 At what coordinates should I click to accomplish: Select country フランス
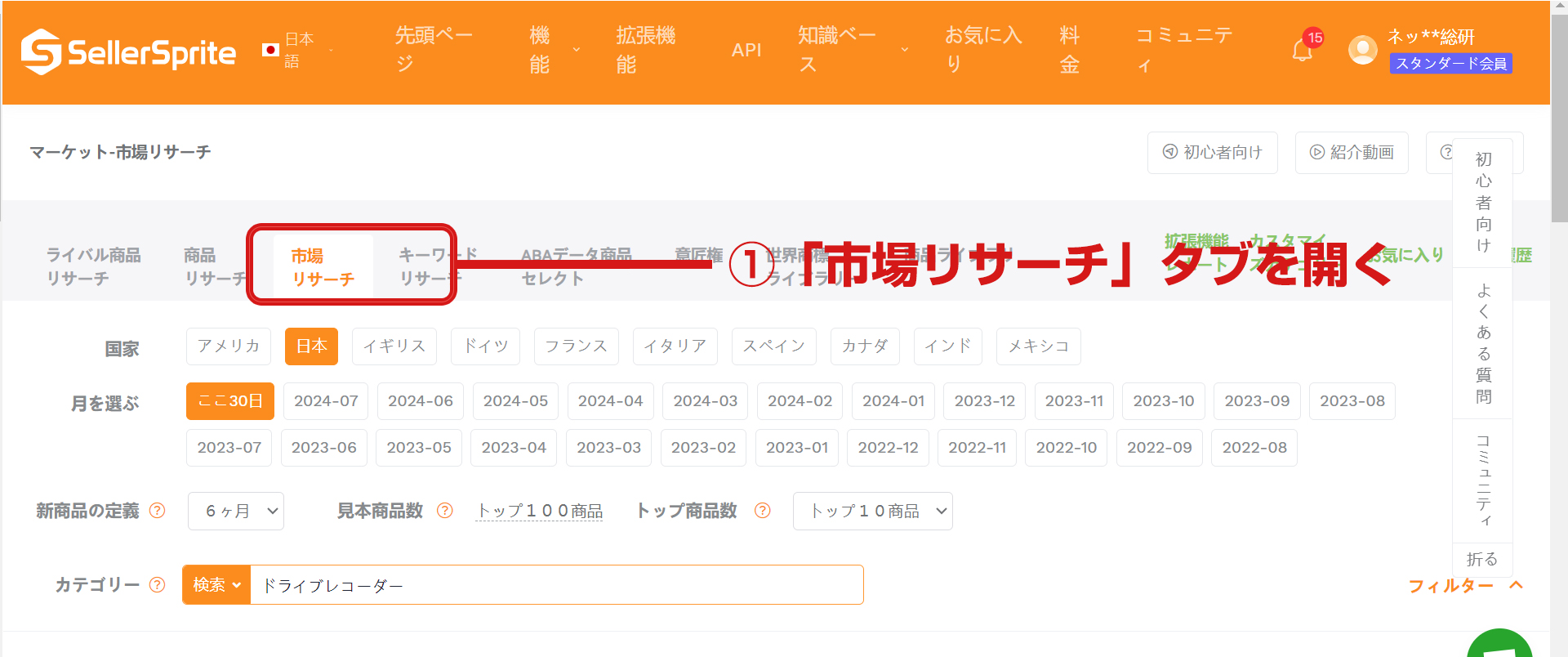coord(577,346)
